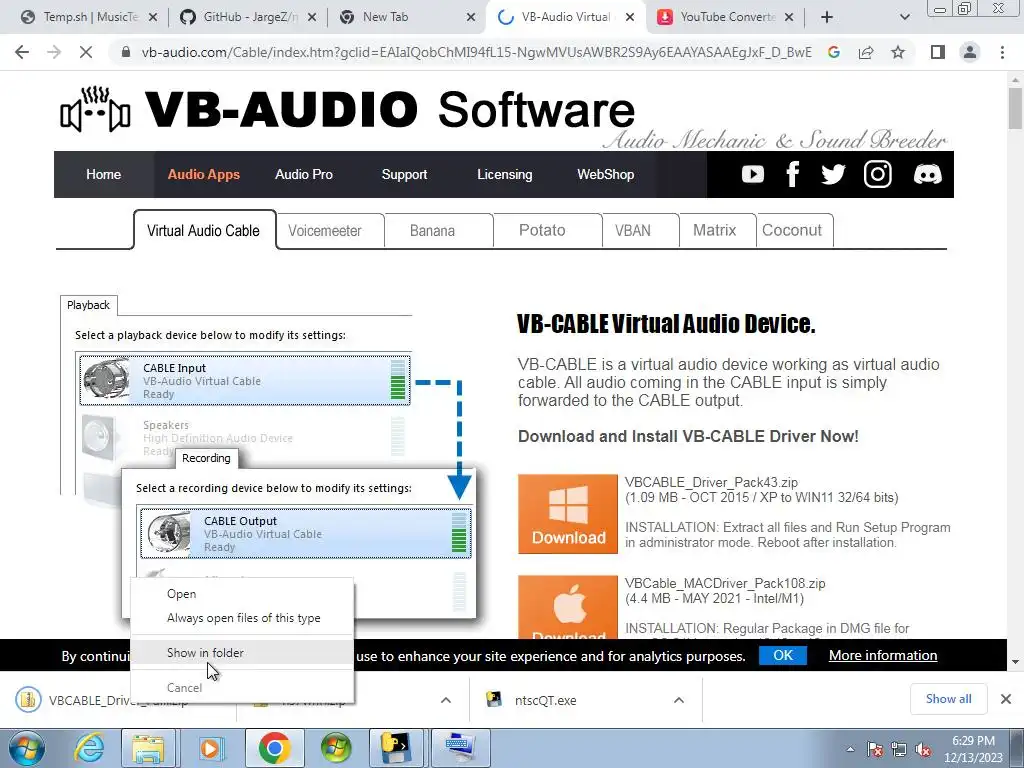Download the Mac VBCable driver pack
Image resolution: width=1024 pixels, height=768 pixels.
pos(568,607)
